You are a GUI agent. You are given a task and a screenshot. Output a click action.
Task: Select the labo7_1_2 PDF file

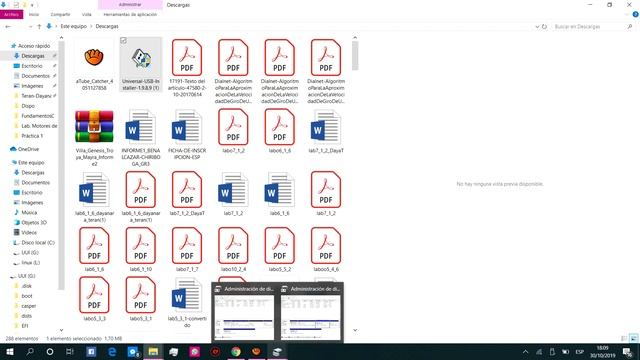click(233, 131)
